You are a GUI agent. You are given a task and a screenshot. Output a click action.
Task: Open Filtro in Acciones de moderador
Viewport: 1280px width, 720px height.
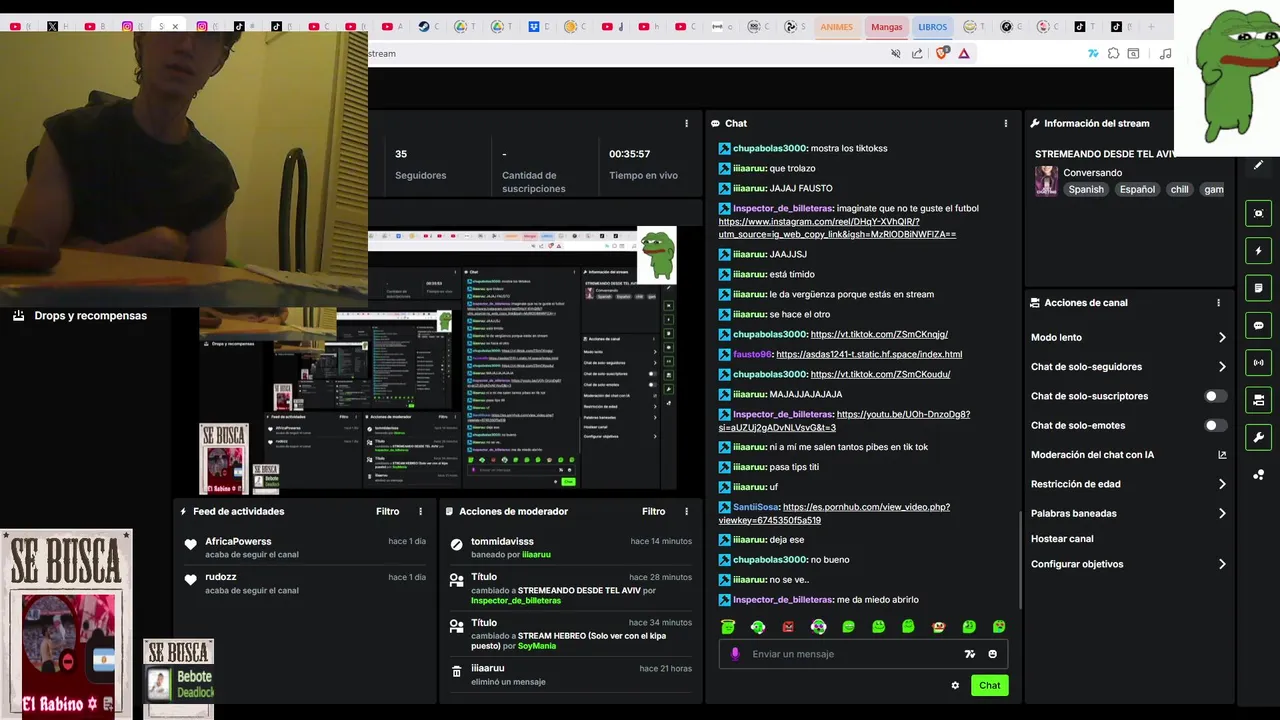(x=654, y=511)
